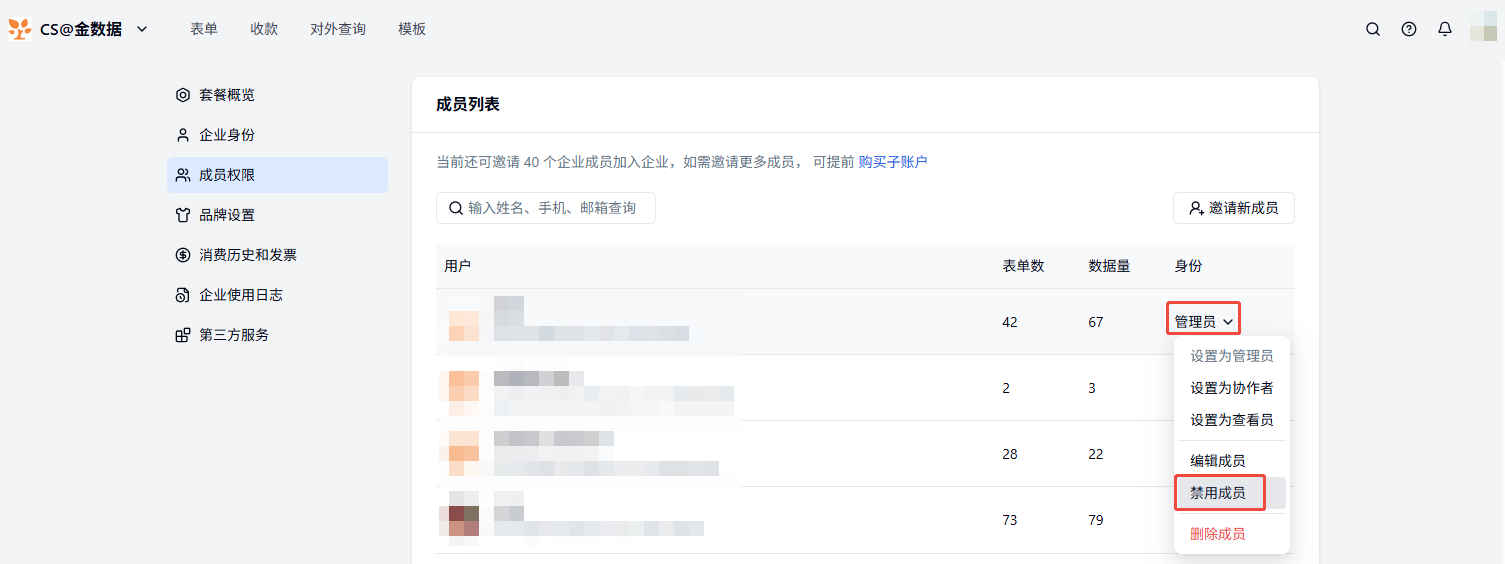Open the help question mark icon
This screenshot has height=564, width=1505.
1409,29
